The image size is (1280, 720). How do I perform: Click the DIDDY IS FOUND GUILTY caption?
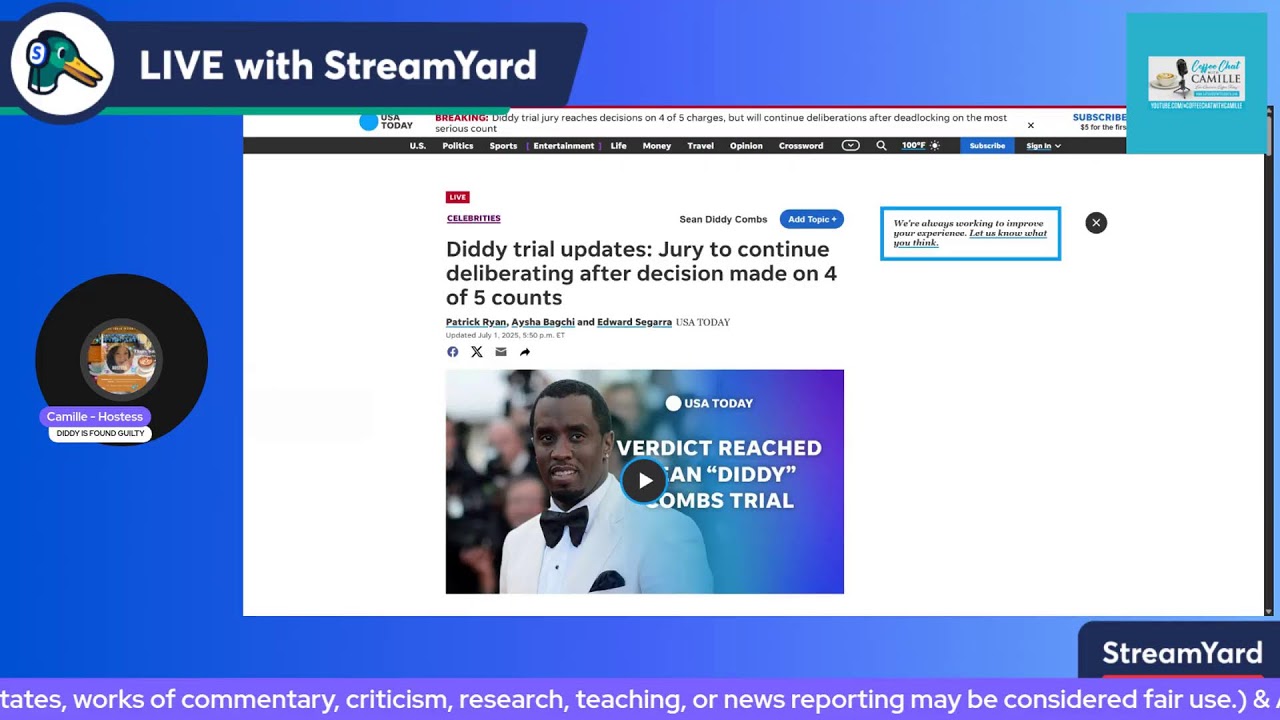100,434
